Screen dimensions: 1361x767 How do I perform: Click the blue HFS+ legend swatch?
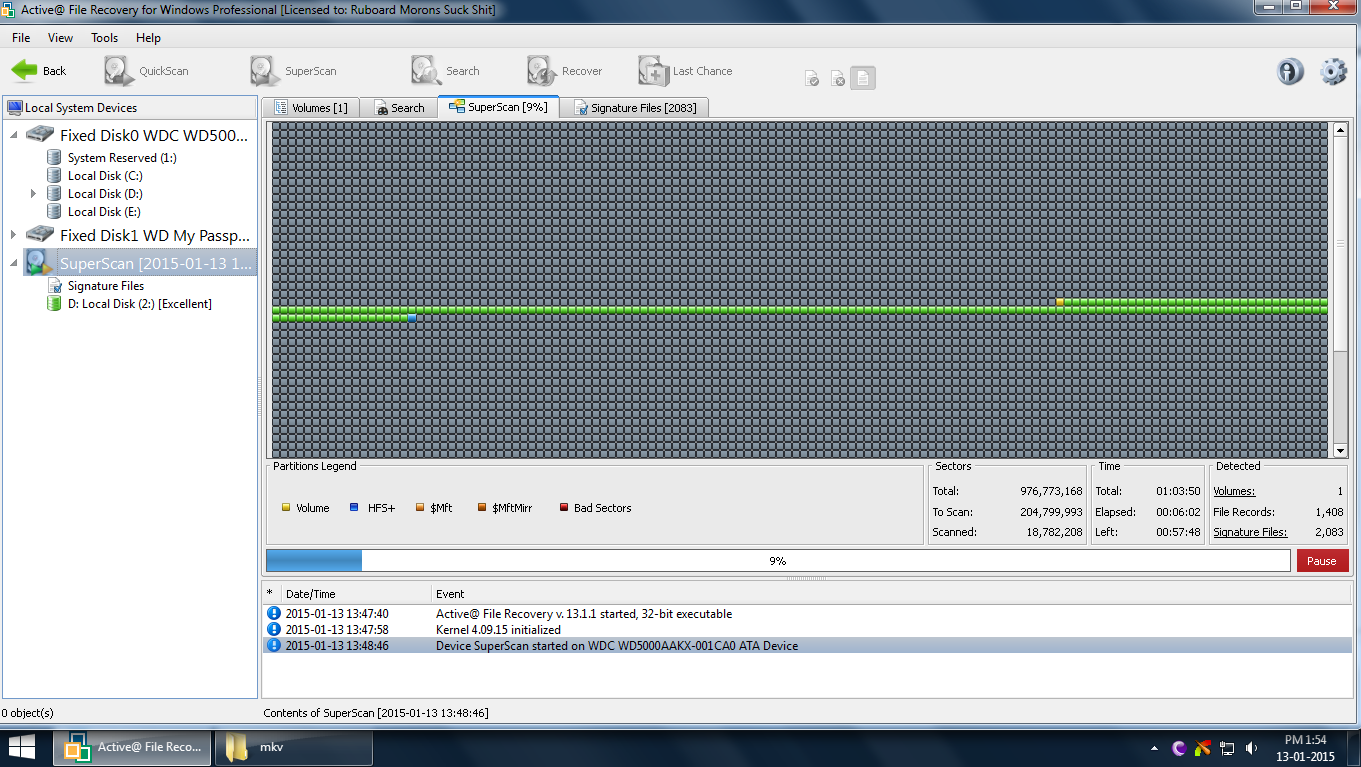click(x=354, y=508)
